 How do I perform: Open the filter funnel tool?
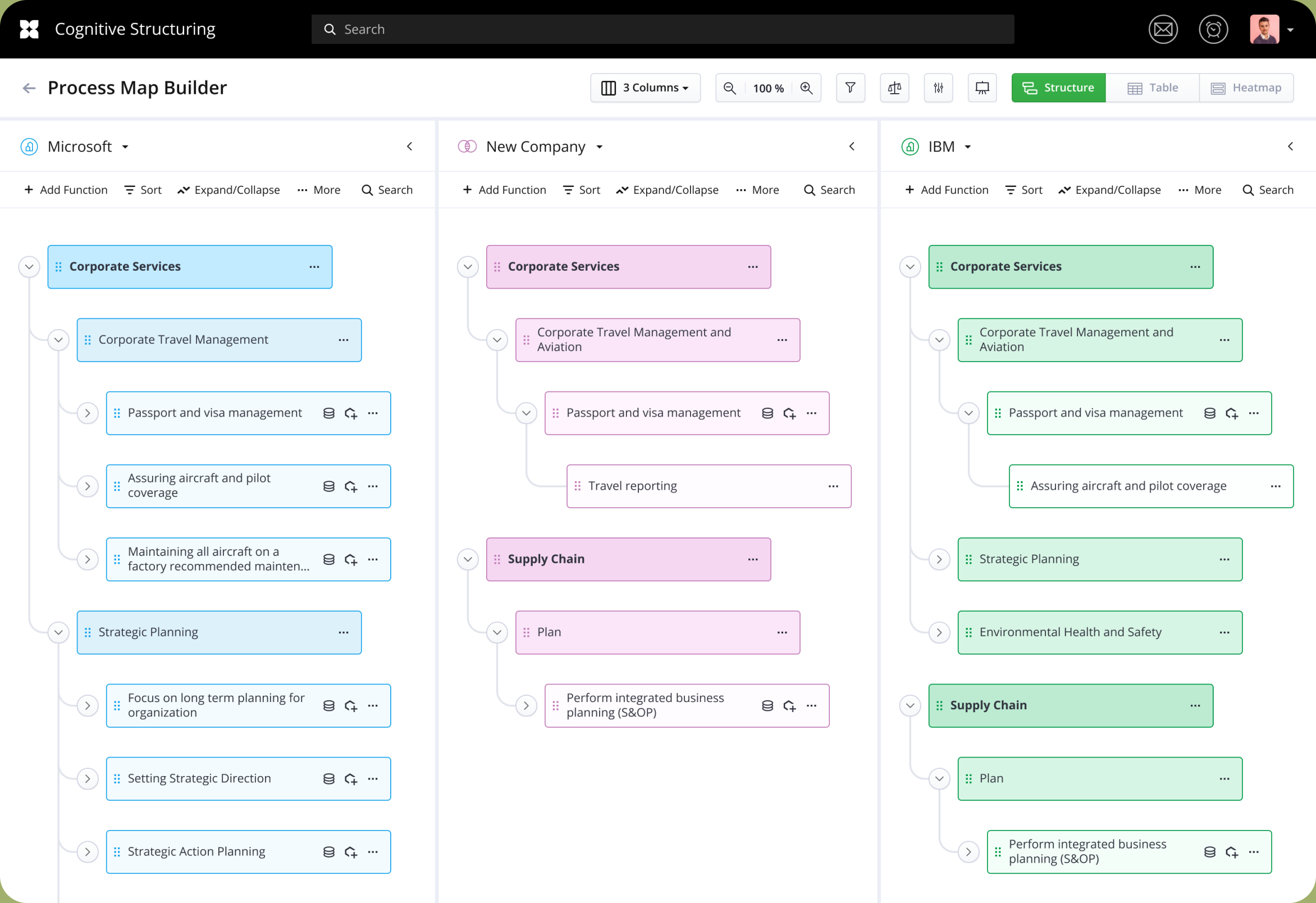[x=851, y=88]
